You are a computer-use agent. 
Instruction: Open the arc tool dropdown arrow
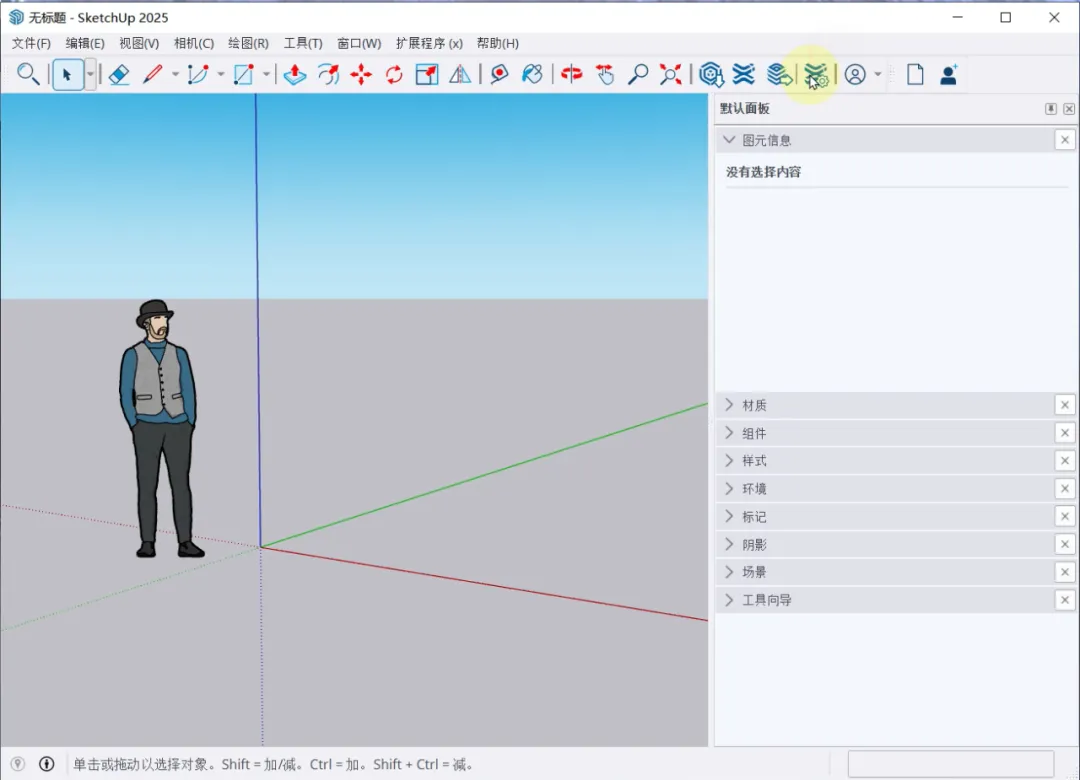click(219, 74)
